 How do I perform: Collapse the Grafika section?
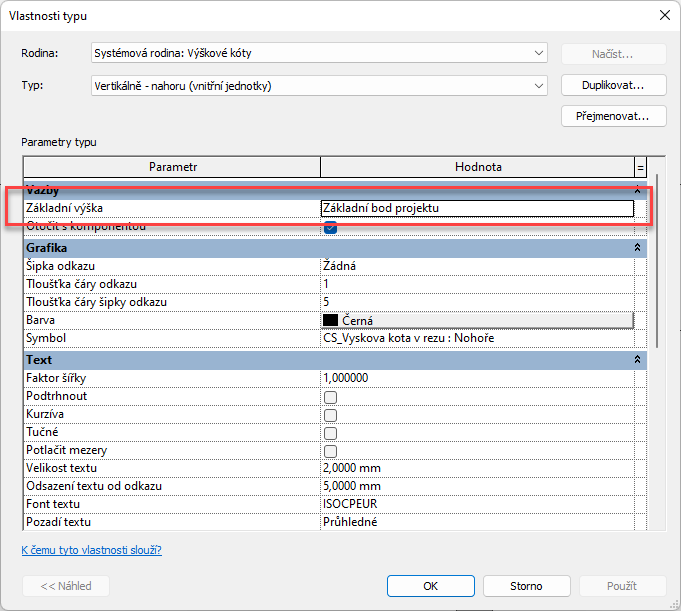click(637, 248)
